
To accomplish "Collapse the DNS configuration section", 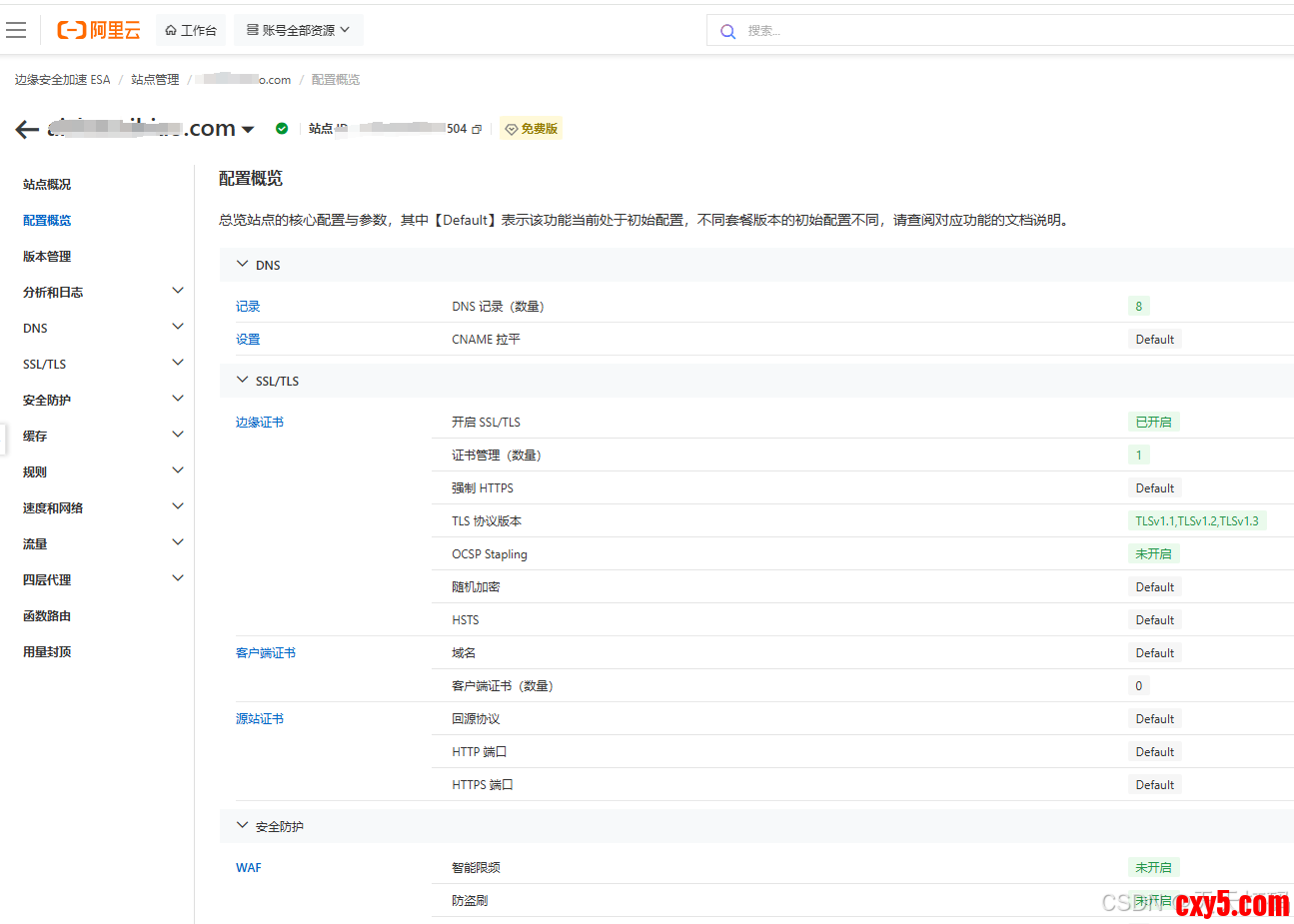I will pyautogui.click(x=242, y=265).
